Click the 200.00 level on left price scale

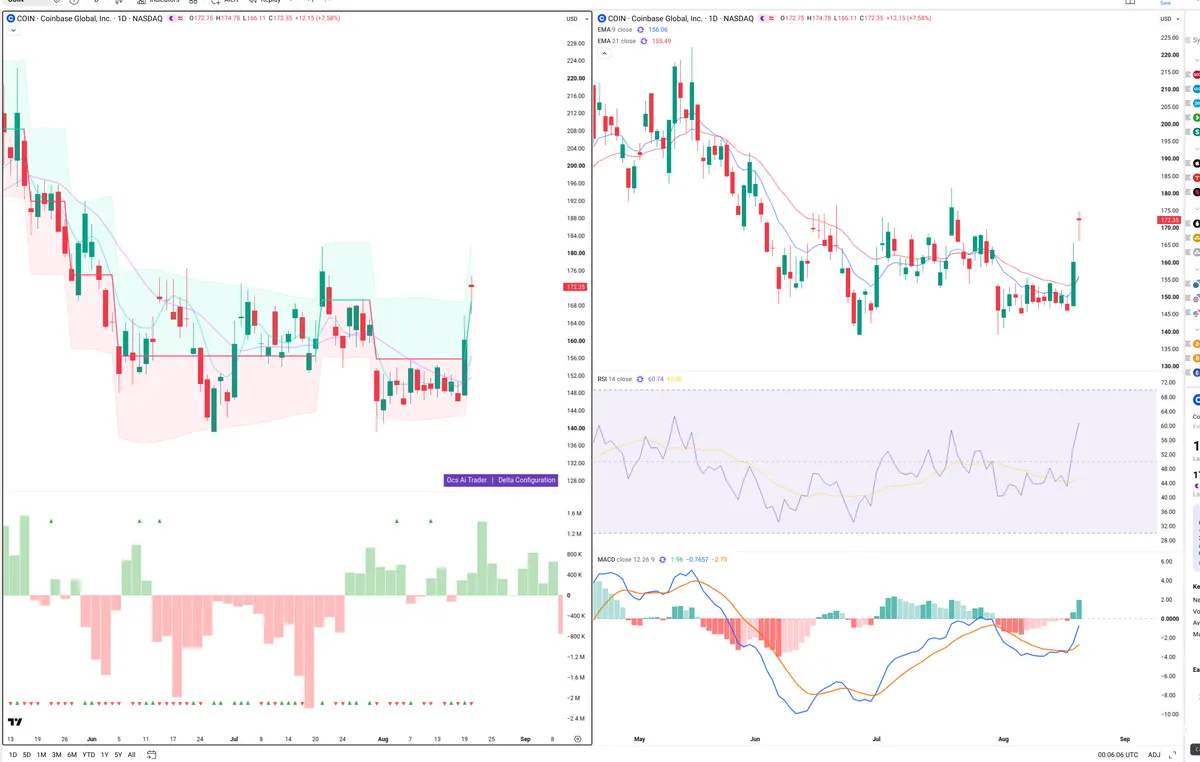575,166
